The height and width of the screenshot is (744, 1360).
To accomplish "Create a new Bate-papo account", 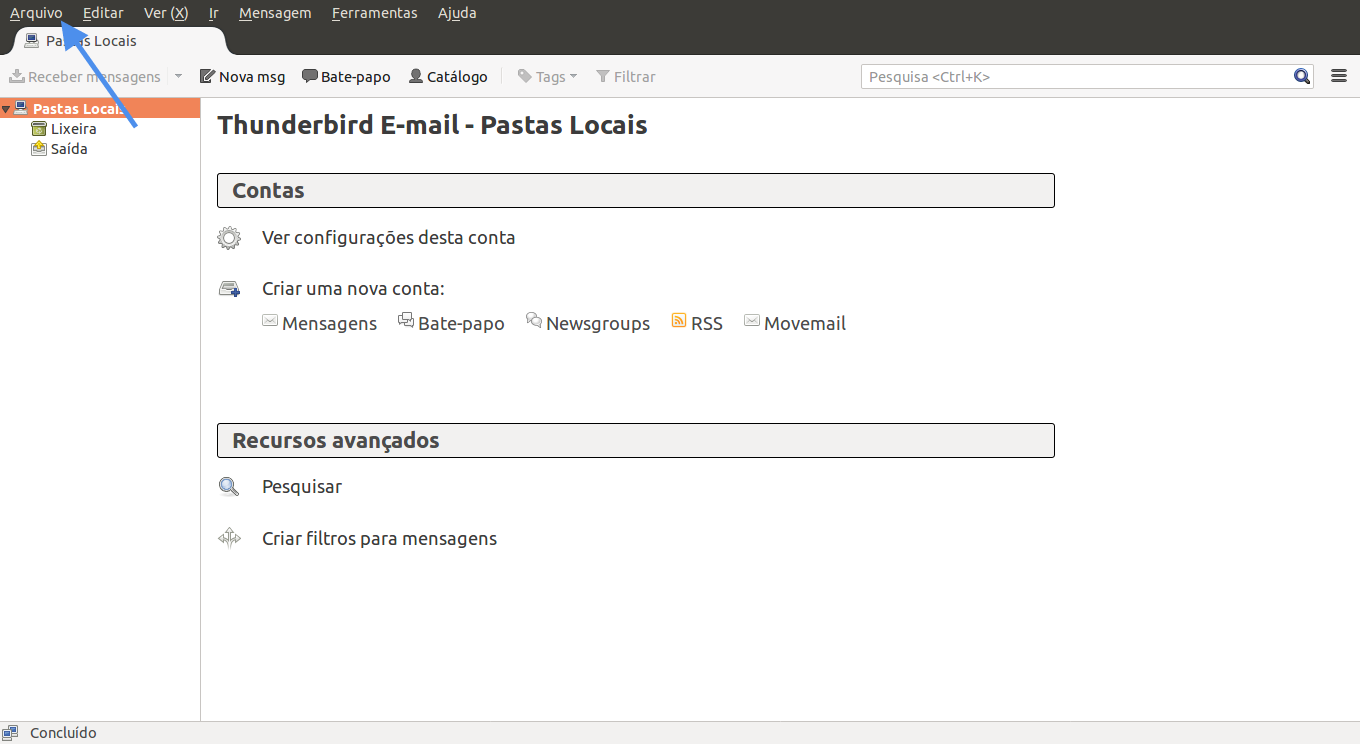I will pyautogui.click(x=461, y=324).
